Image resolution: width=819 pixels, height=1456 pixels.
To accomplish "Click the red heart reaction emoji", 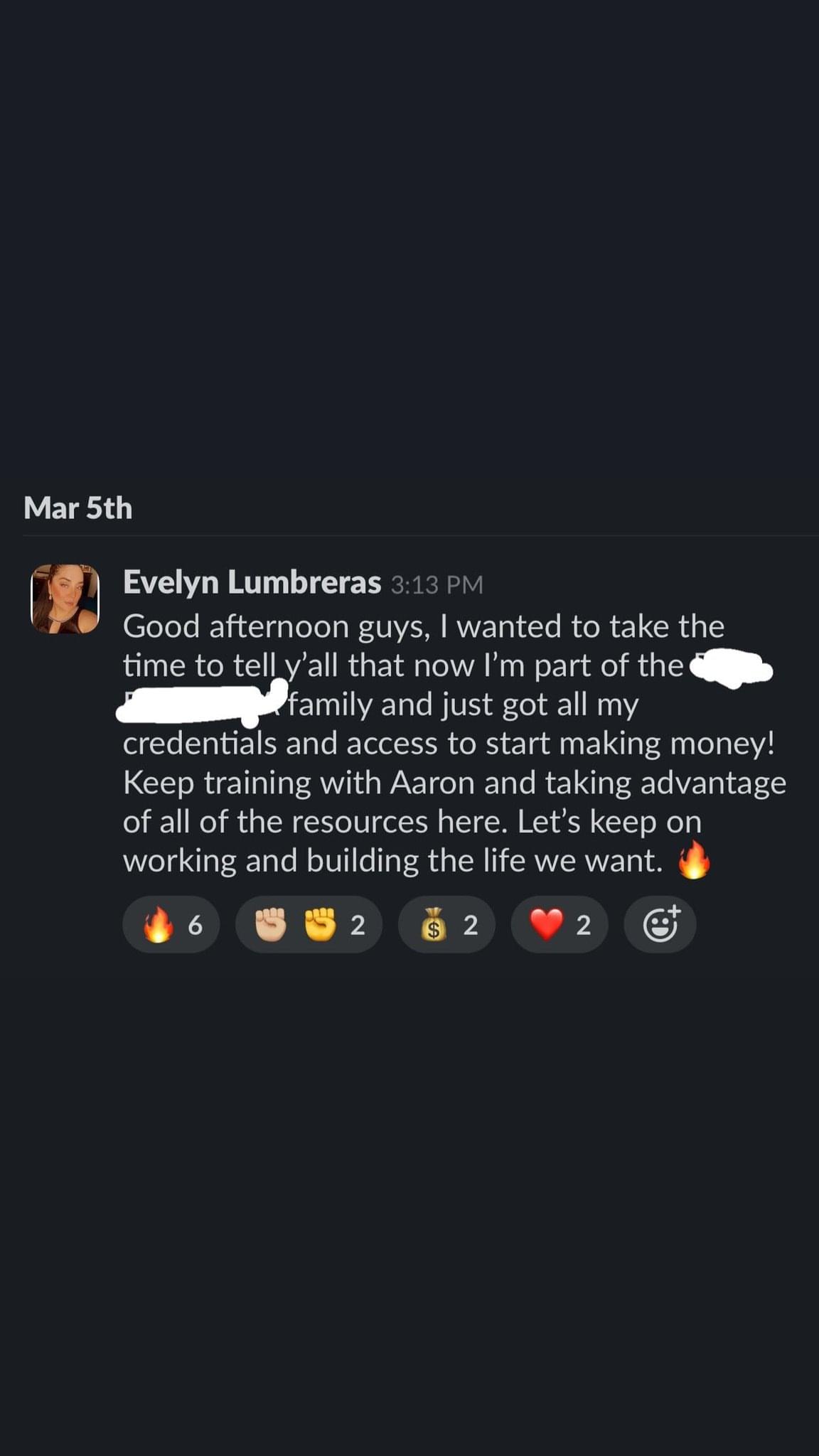I will click(x=547, y=925).
